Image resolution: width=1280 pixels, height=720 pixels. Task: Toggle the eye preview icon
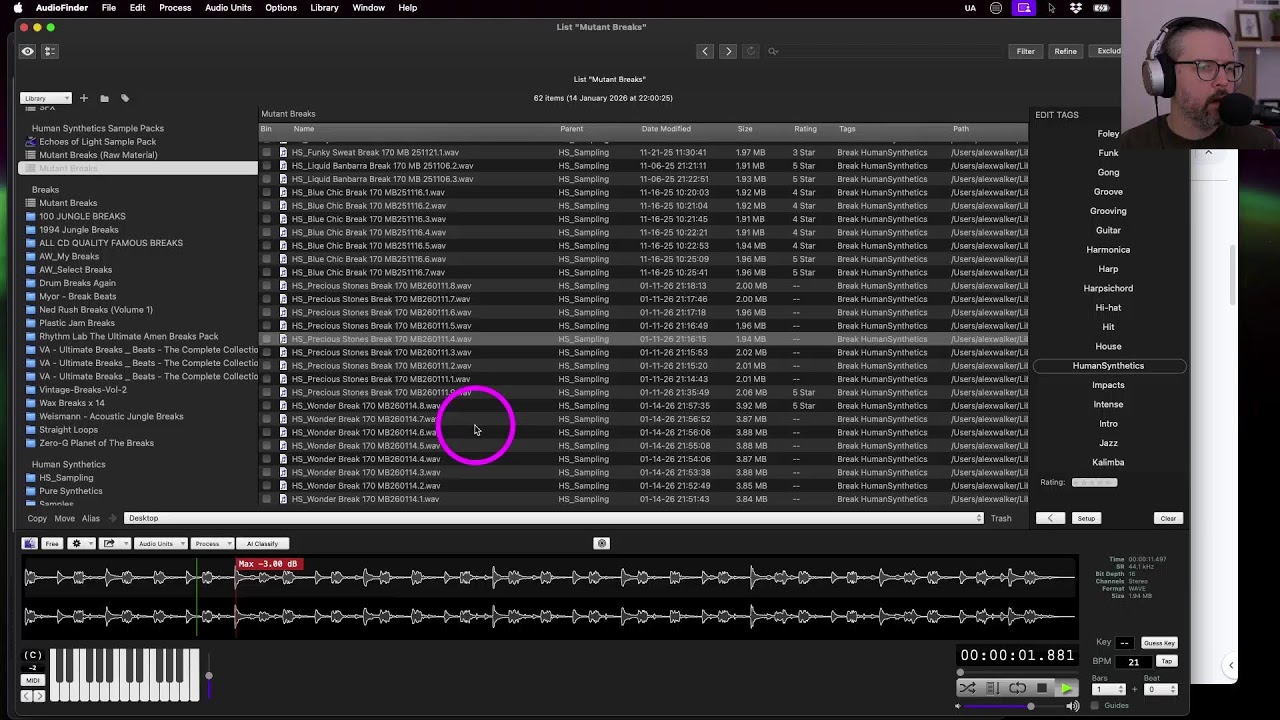pos(28,51)
